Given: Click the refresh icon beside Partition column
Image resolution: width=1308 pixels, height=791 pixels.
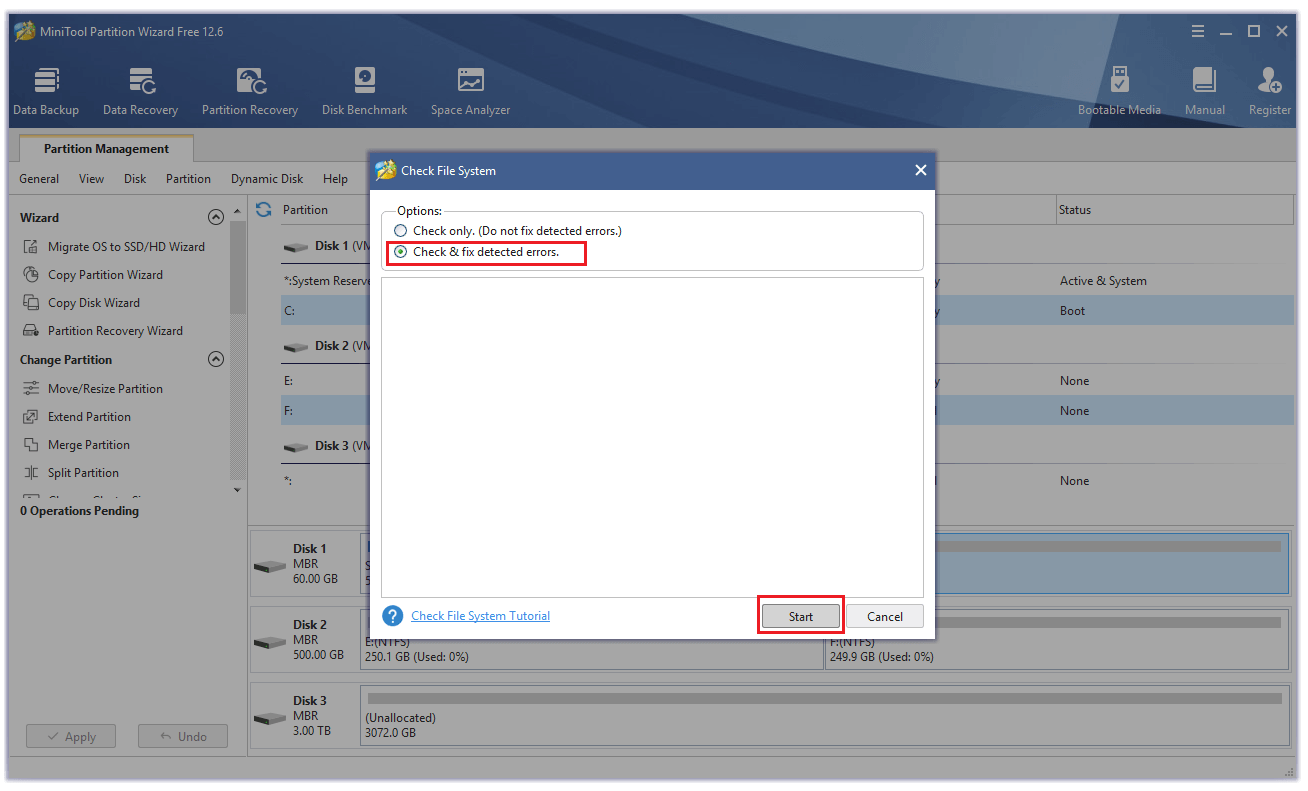Looking at the screenshot, I should click(264, 209).
